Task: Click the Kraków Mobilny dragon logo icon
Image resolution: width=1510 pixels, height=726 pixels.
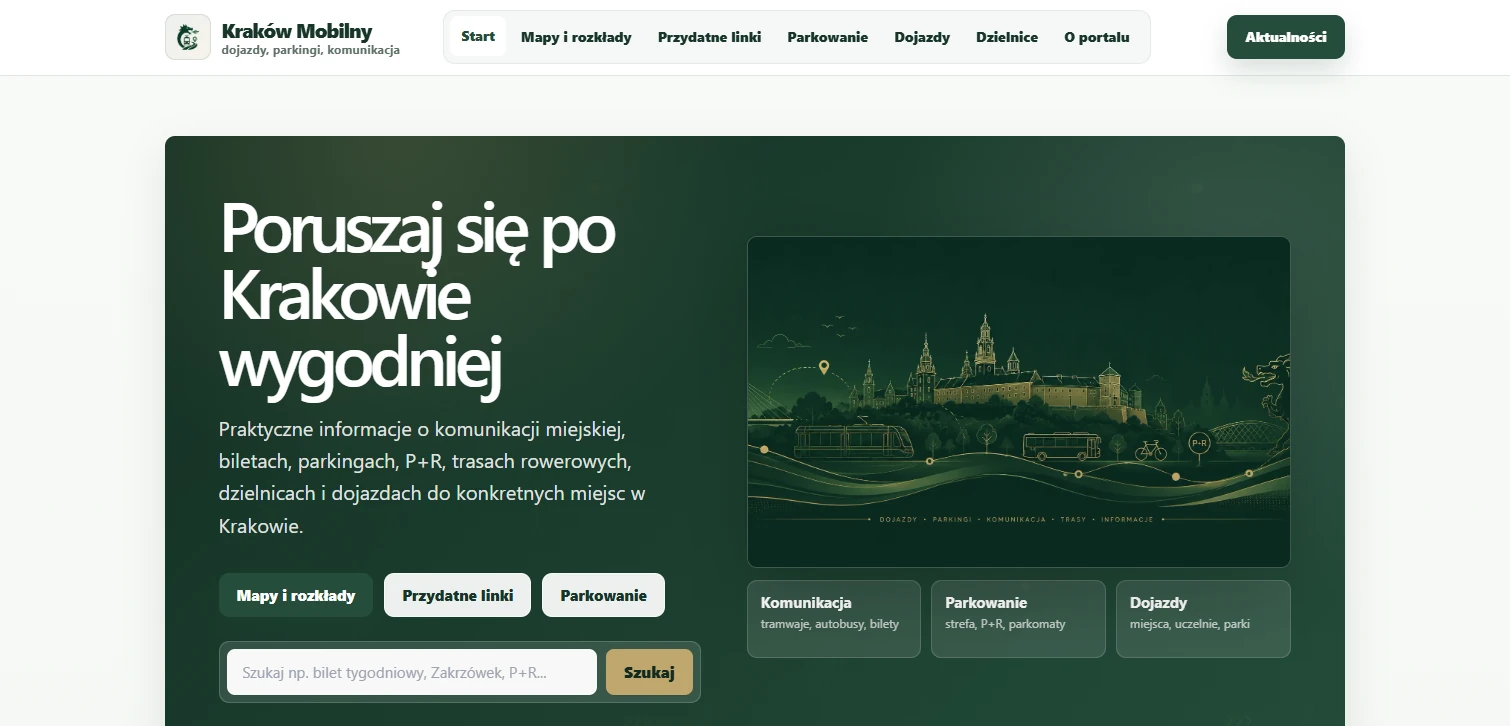Action: point(188,37)
